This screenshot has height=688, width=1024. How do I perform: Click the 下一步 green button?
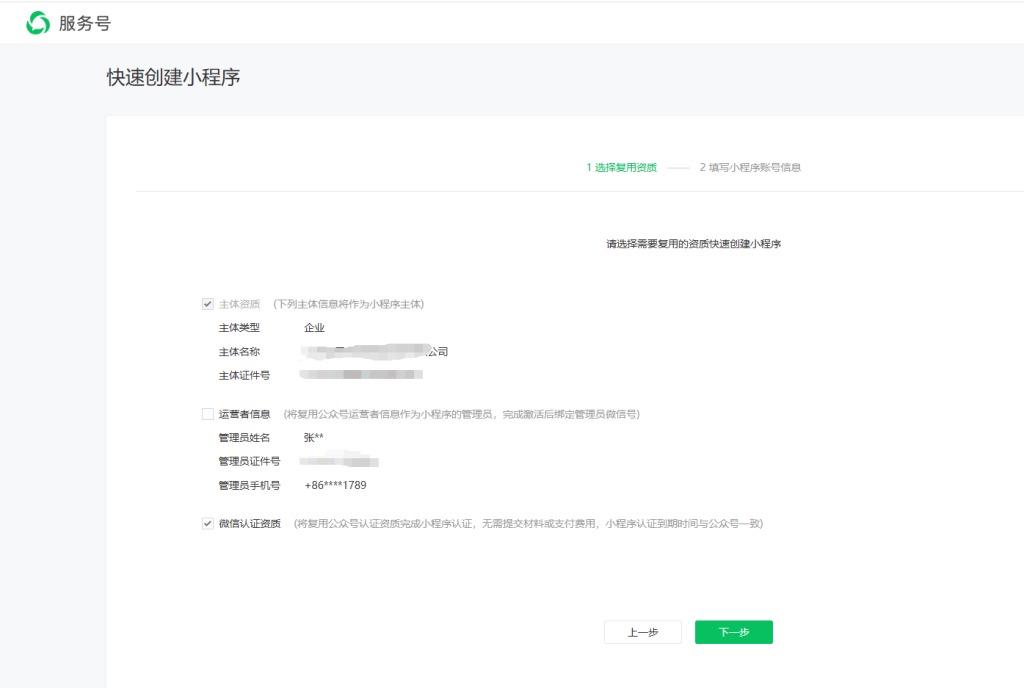pyautogui.click(x=733, y=632)
